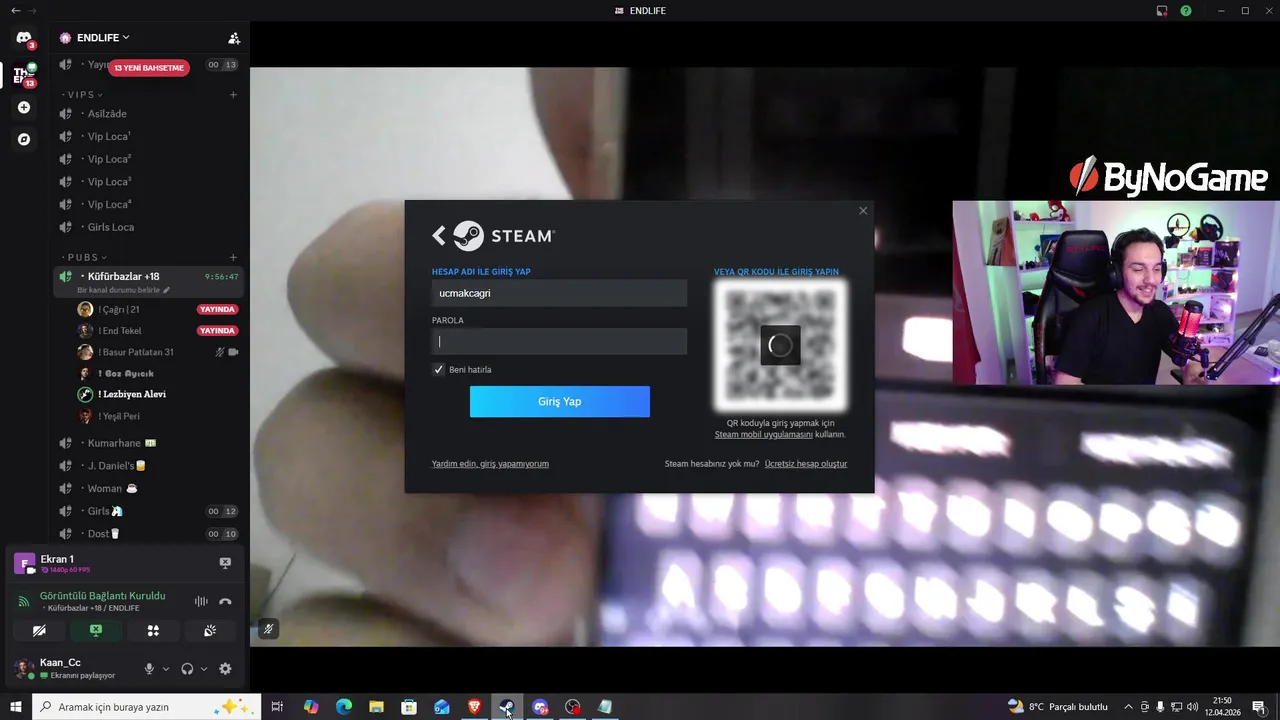Open Brave browser from the taskbar

(474, 707)
